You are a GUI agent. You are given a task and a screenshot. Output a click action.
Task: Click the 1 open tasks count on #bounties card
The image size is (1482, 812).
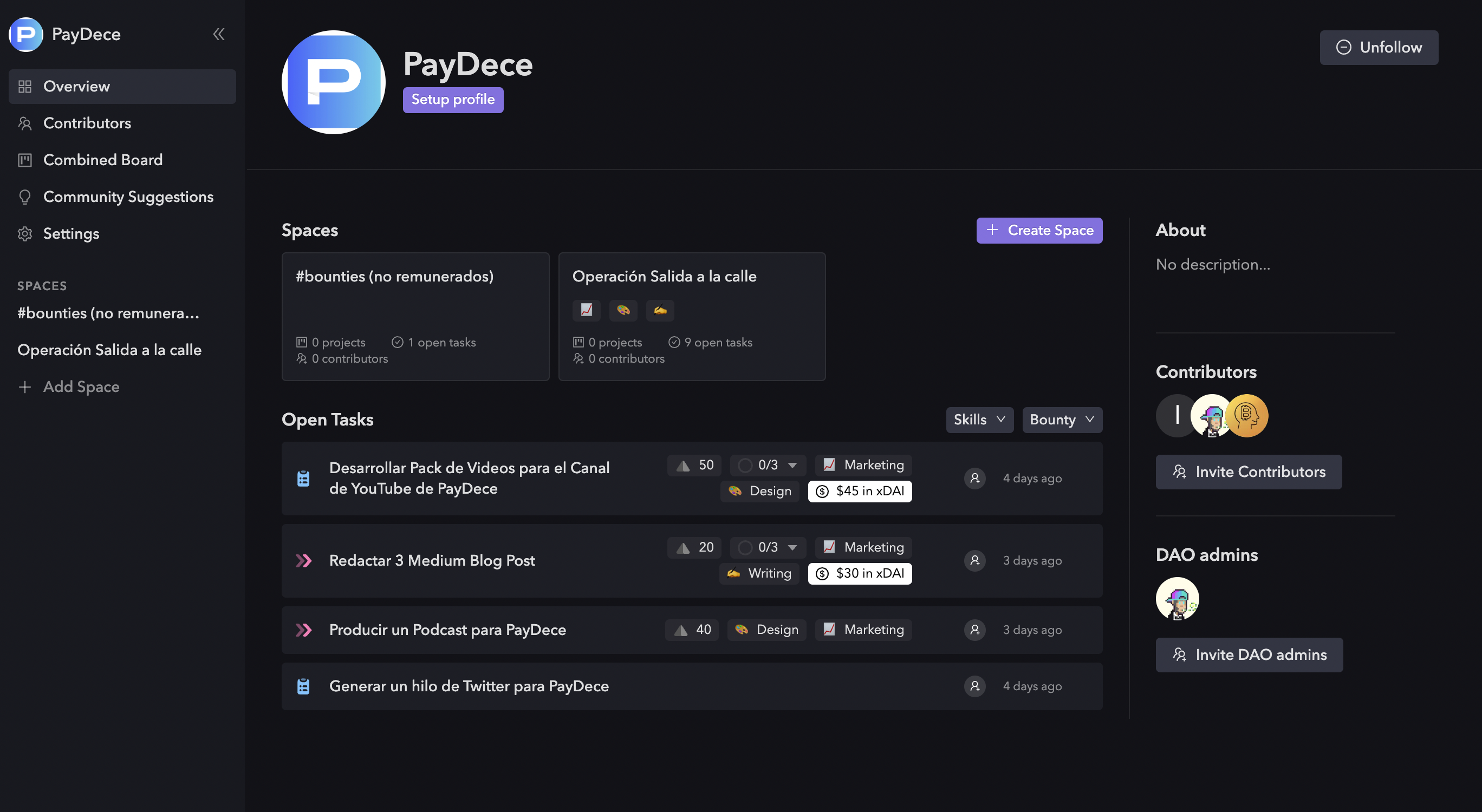pos(433,342)
